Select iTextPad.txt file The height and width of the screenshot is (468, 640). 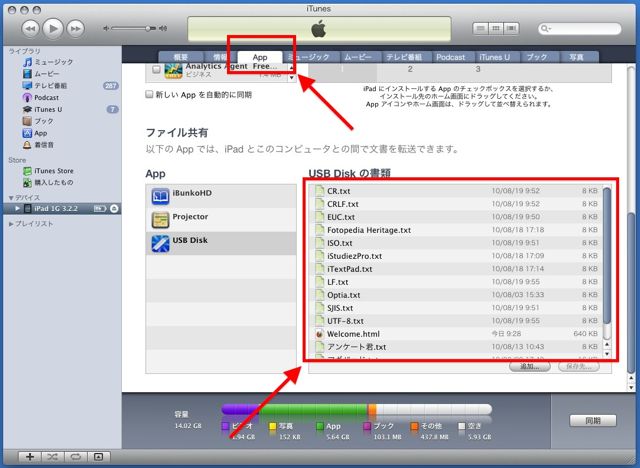coord(455,269)
